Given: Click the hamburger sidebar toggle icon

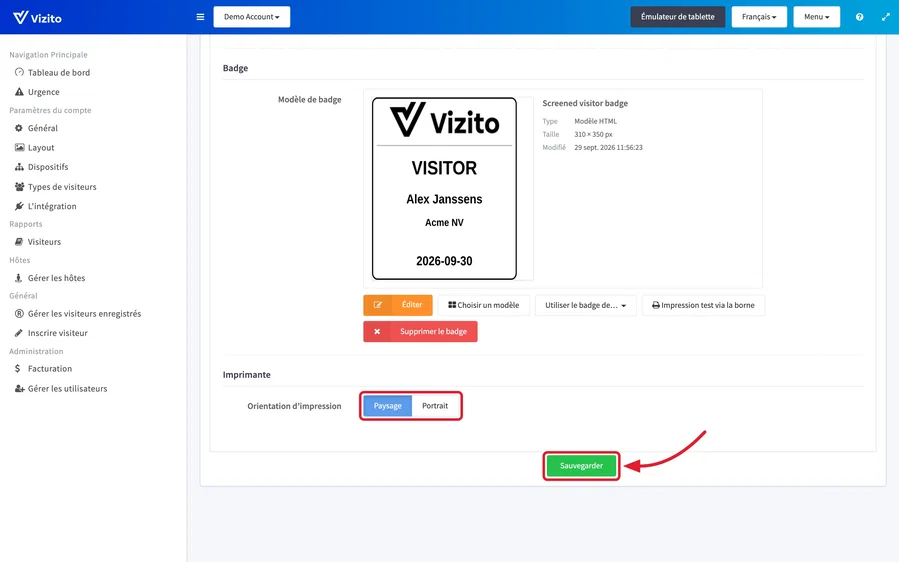Looking at the screenshot, I should [x=200, y=17].
